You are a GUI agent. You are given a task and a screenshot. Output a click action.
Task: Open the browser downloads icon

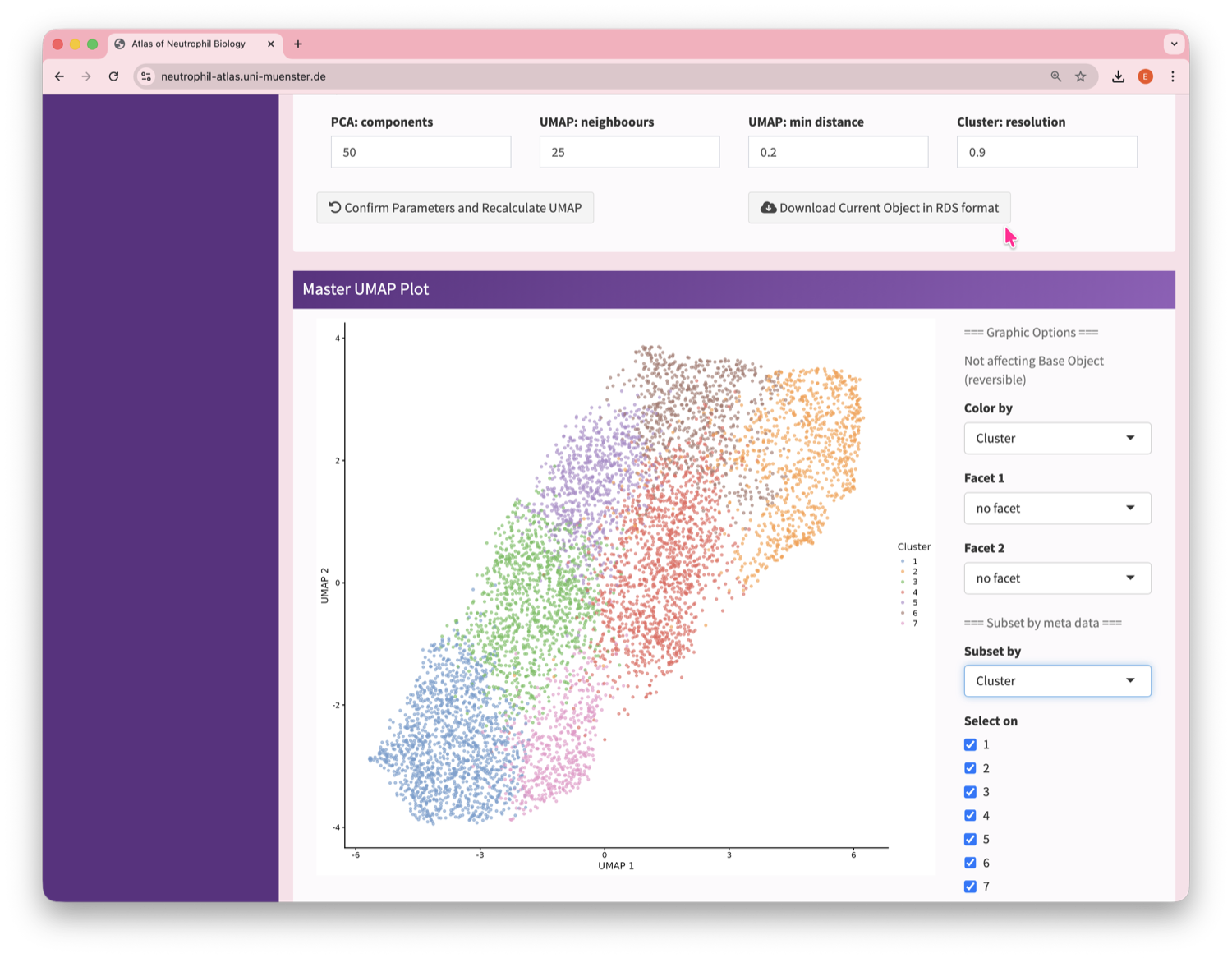pyautogui.click(x=1118, y=76)
